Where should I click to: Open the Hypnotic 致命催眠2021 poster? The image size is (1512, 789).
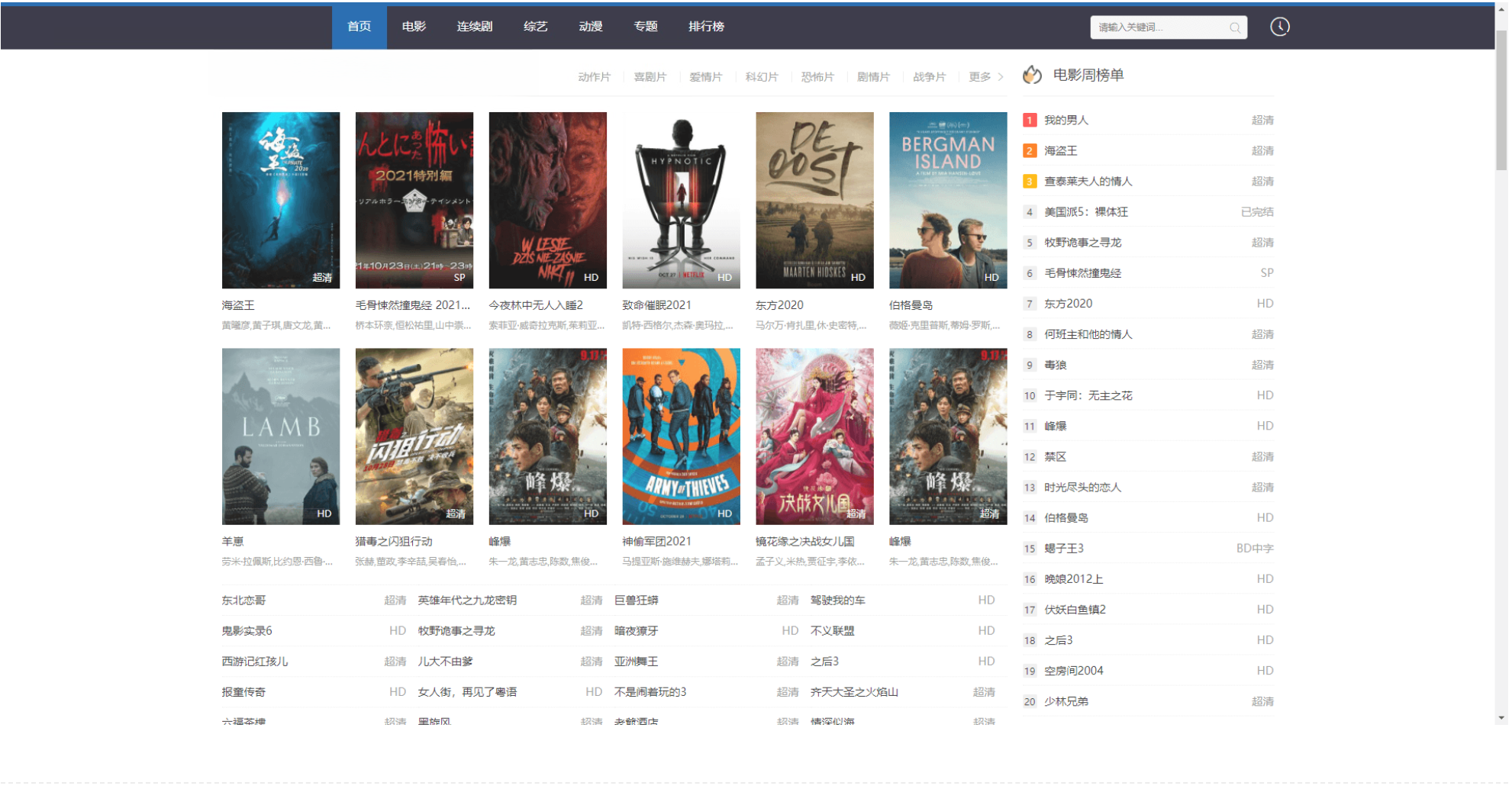[681, 200]
